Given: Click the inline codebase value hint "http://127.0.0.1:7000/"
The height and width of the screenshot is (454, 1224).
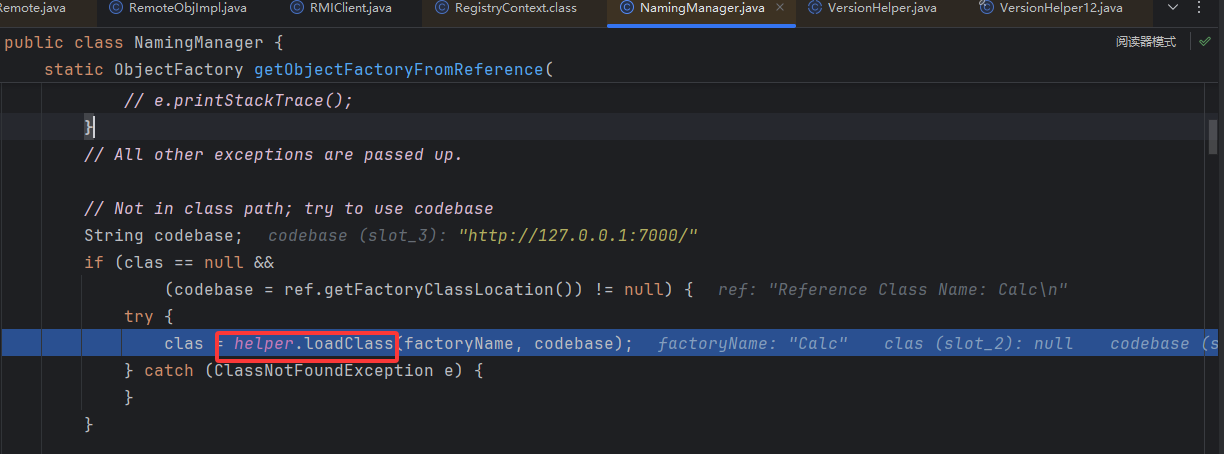Looking at the screenshot, I should pyautogui.click(x=577, y=235).
